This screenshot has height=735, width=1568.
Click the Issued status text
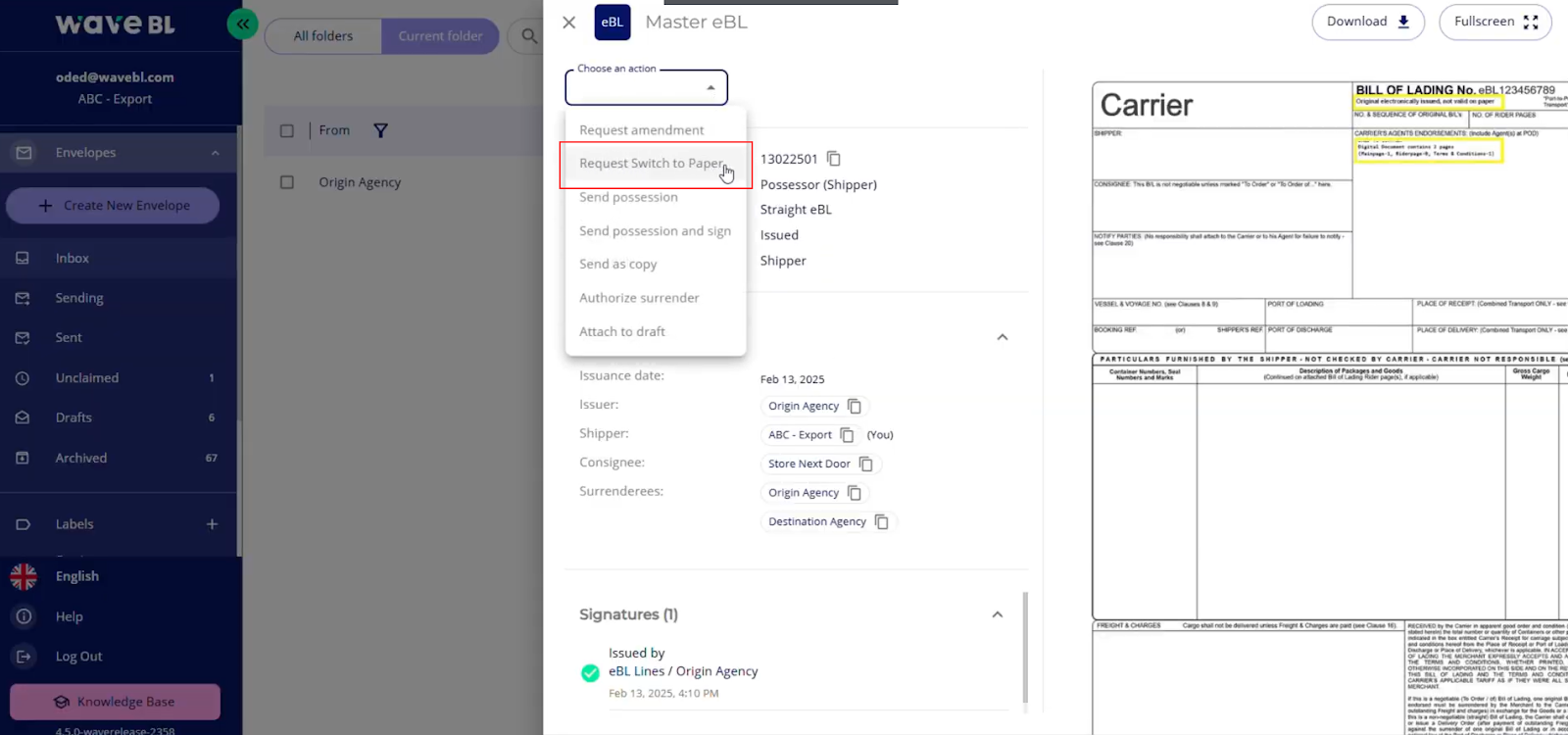tap(779, 235)
